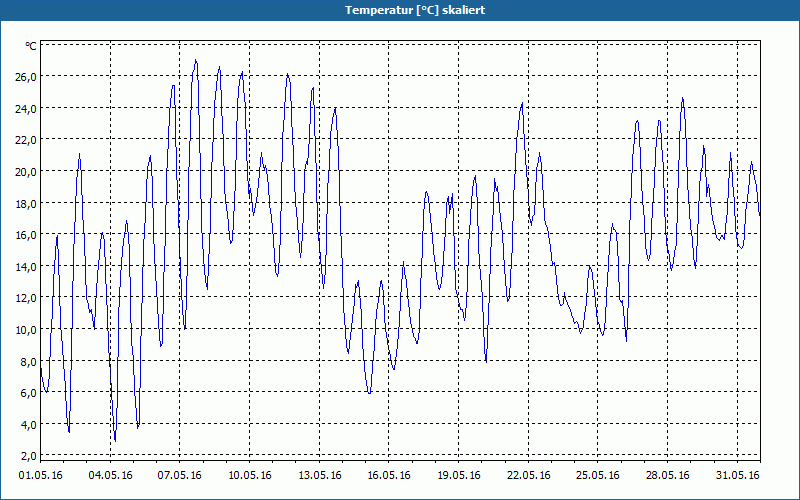Click the 04.05.16 date label
The image size is (800, 500).
click(x=110, y=476)
